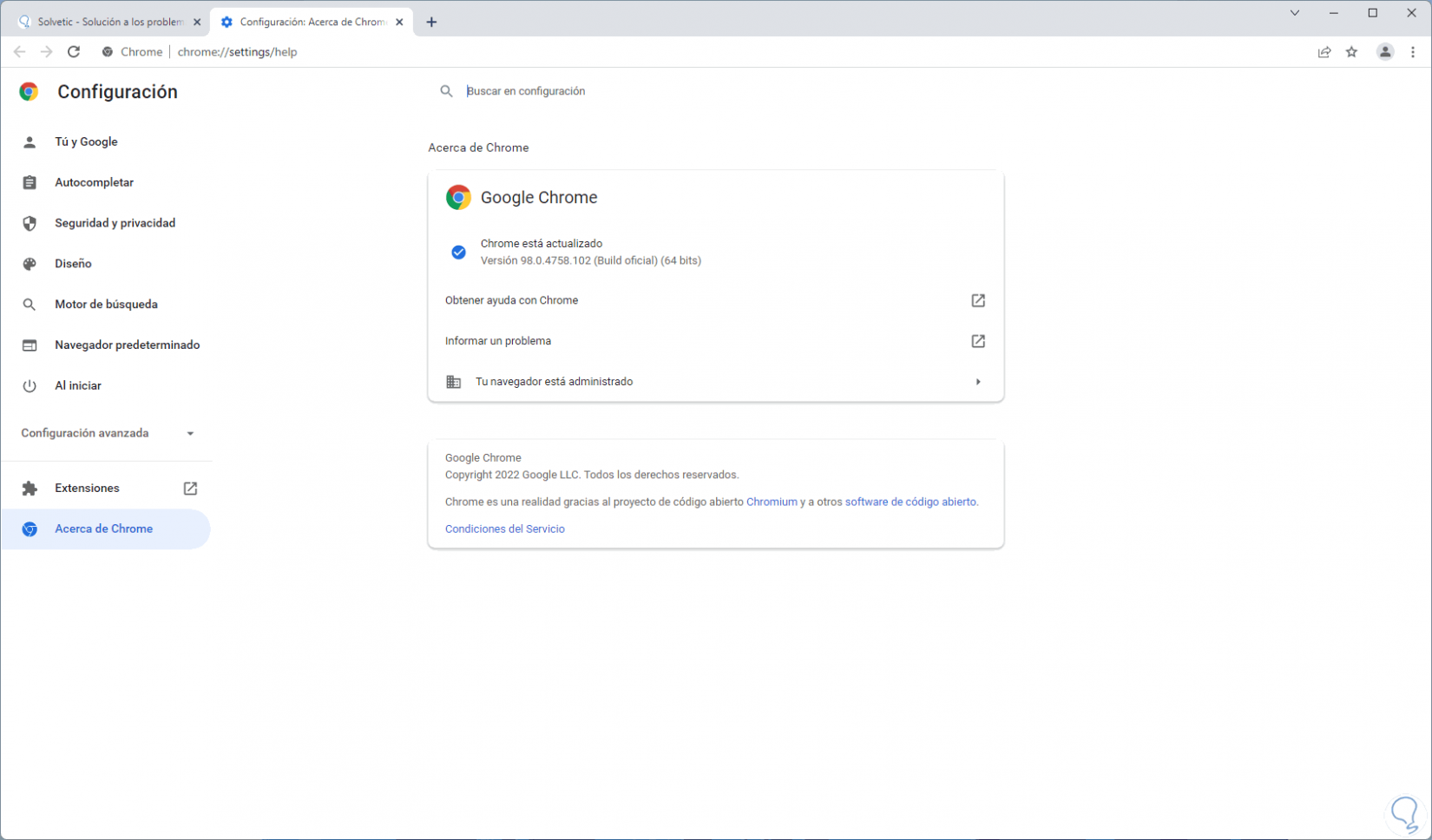Select Seguridad y privacidad menu item
The image size is (1432, 840).
pyautogui.click(x=115, y=223)
